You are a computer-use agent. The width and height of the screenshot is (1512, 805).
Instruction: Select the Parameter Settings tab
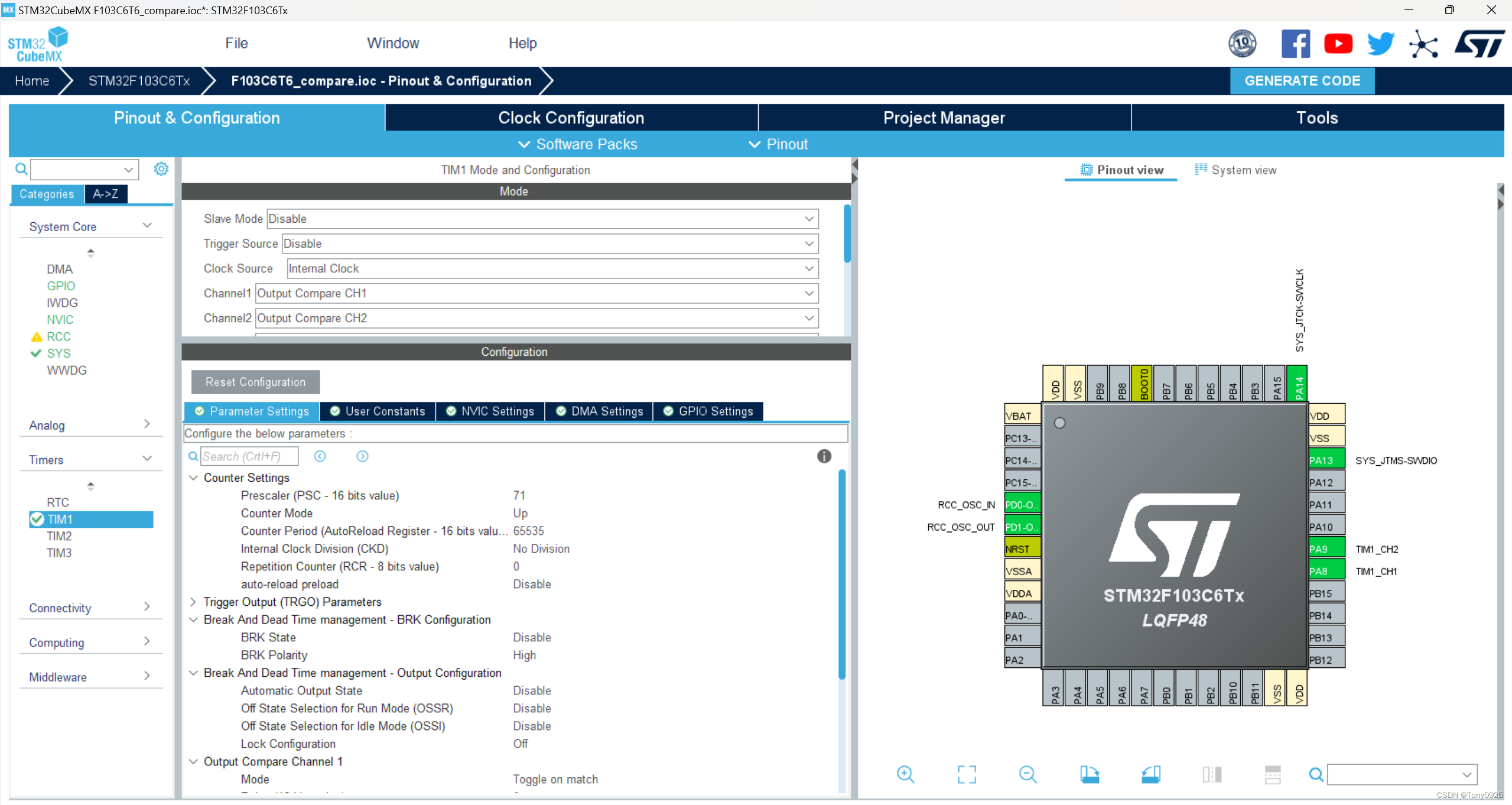(252, 411)
